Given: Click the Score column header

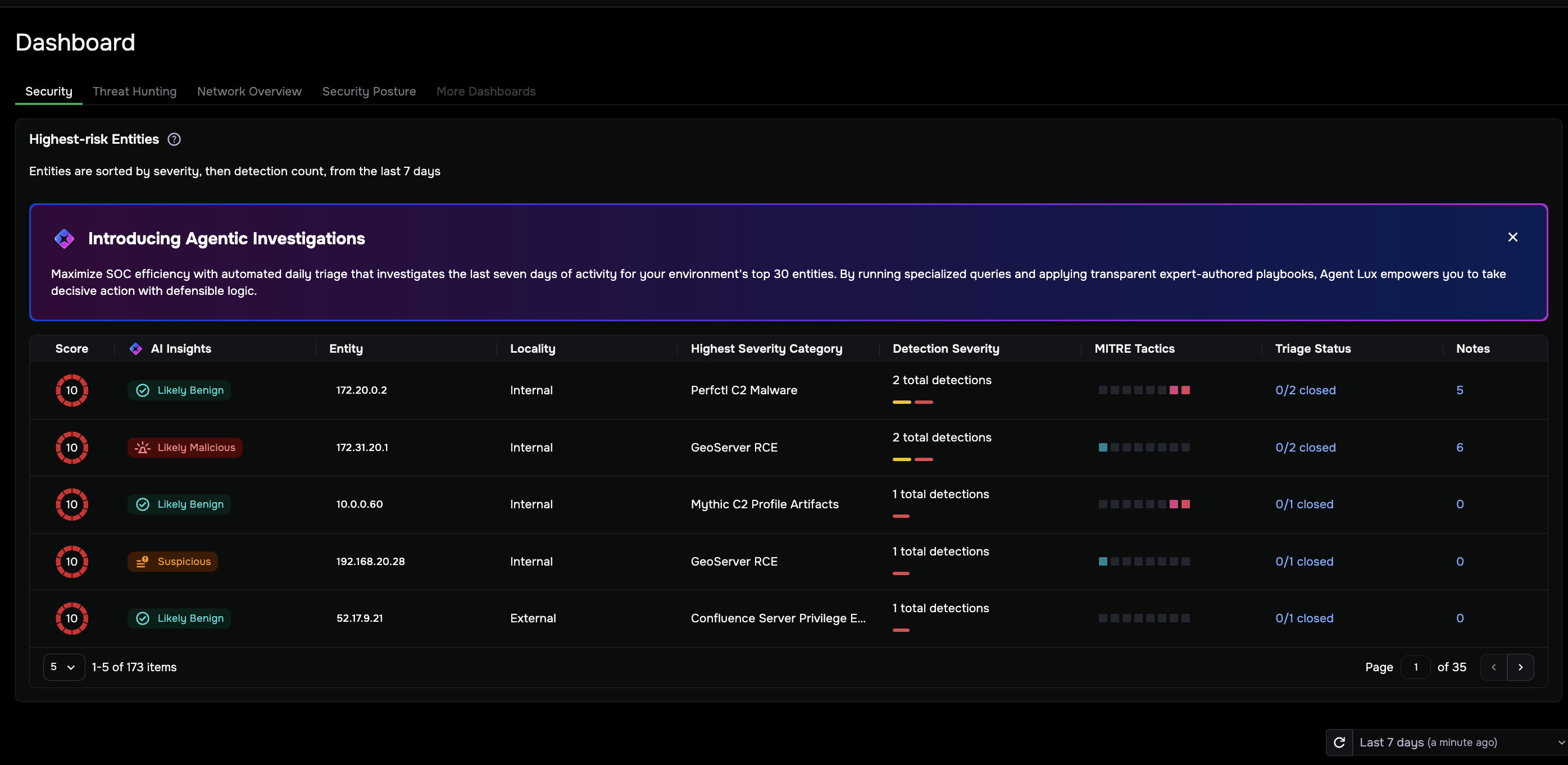Looking at the screenshot, I should (x=72, y=349).
